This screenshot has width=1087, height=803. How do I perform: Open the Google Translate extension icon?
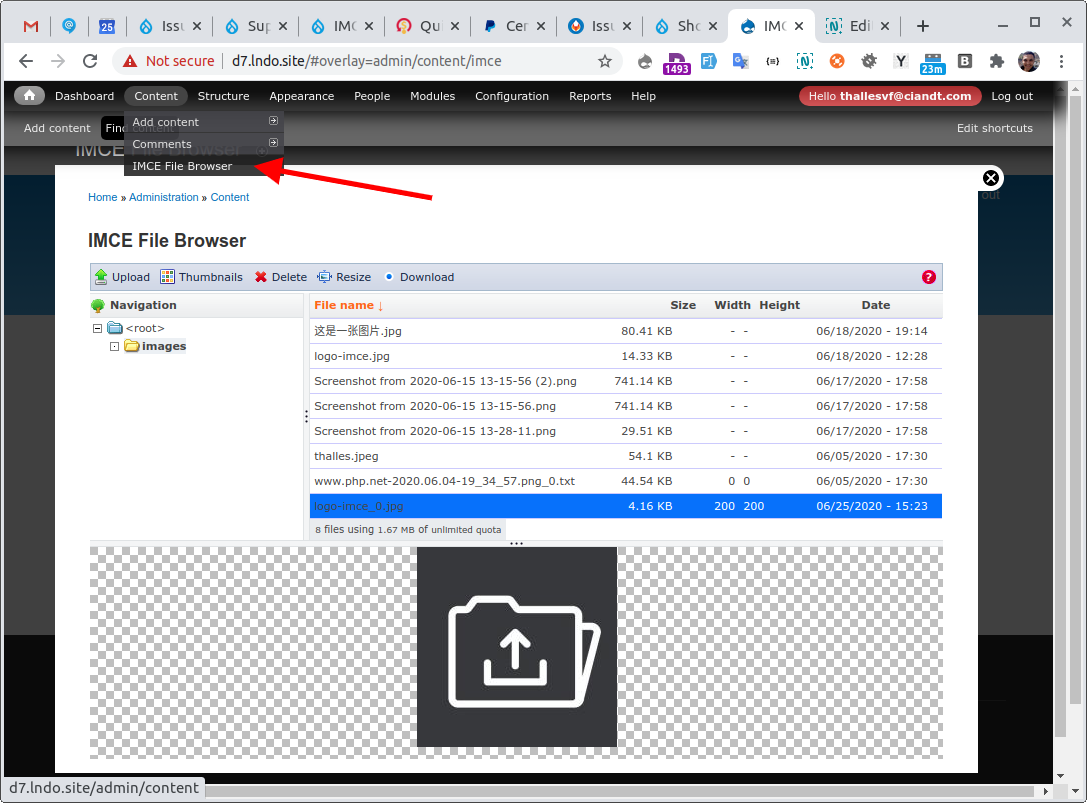(x=740, y=61)
